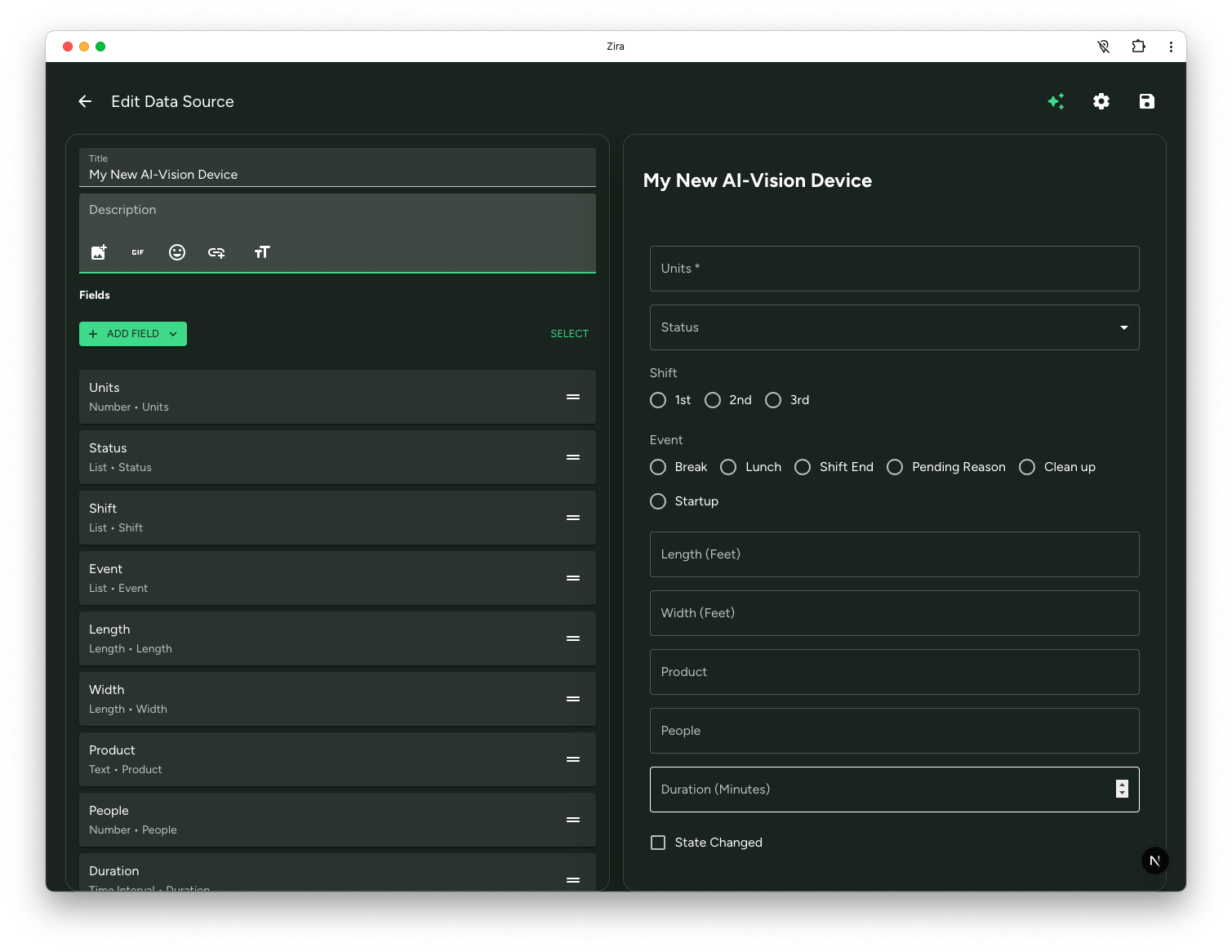Select the 2nd shift radio button

(x=713, y=400)
